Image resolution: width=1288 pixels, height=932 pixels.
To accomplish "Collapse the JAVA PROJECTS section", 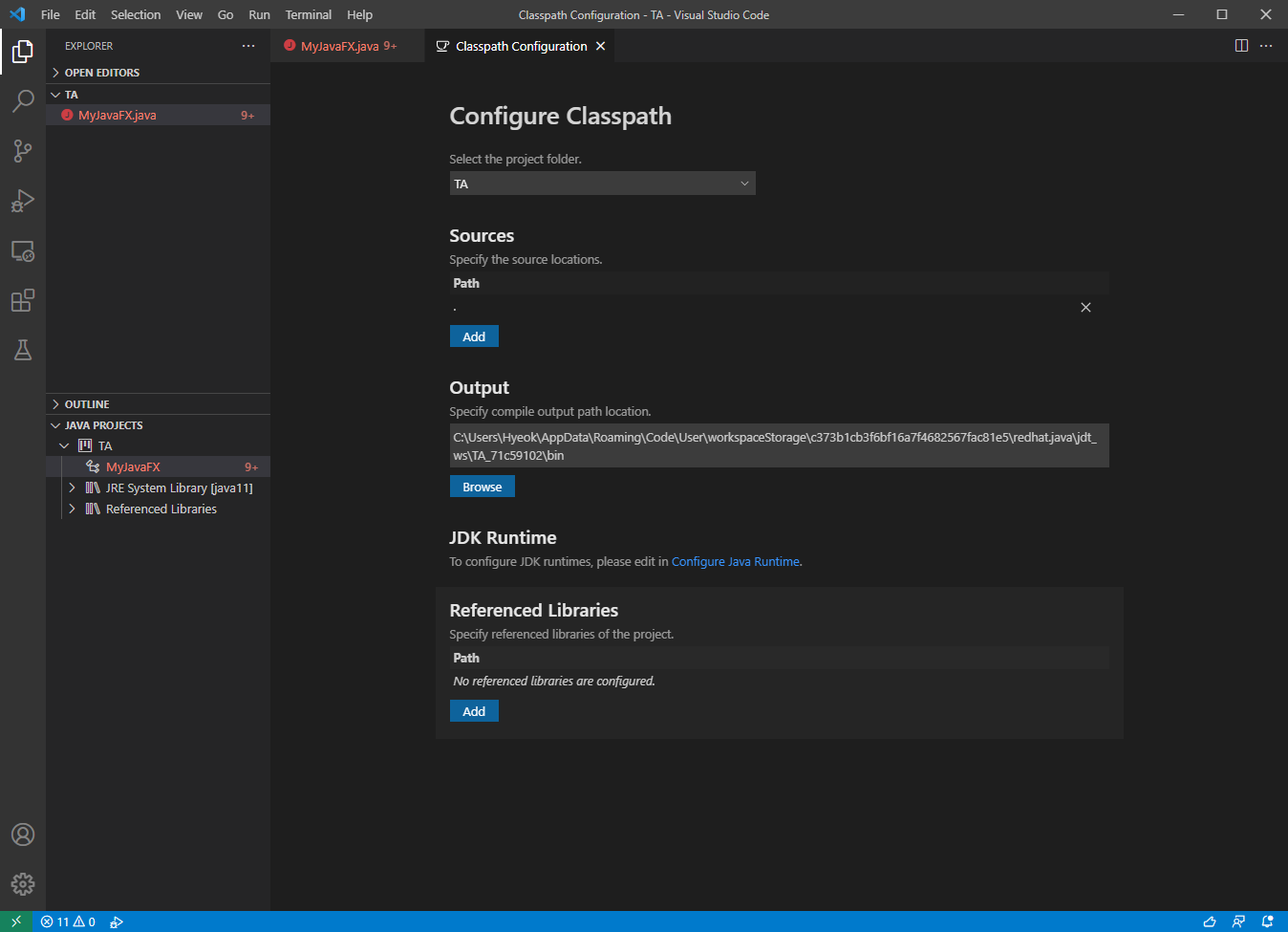I will point(159,425).
